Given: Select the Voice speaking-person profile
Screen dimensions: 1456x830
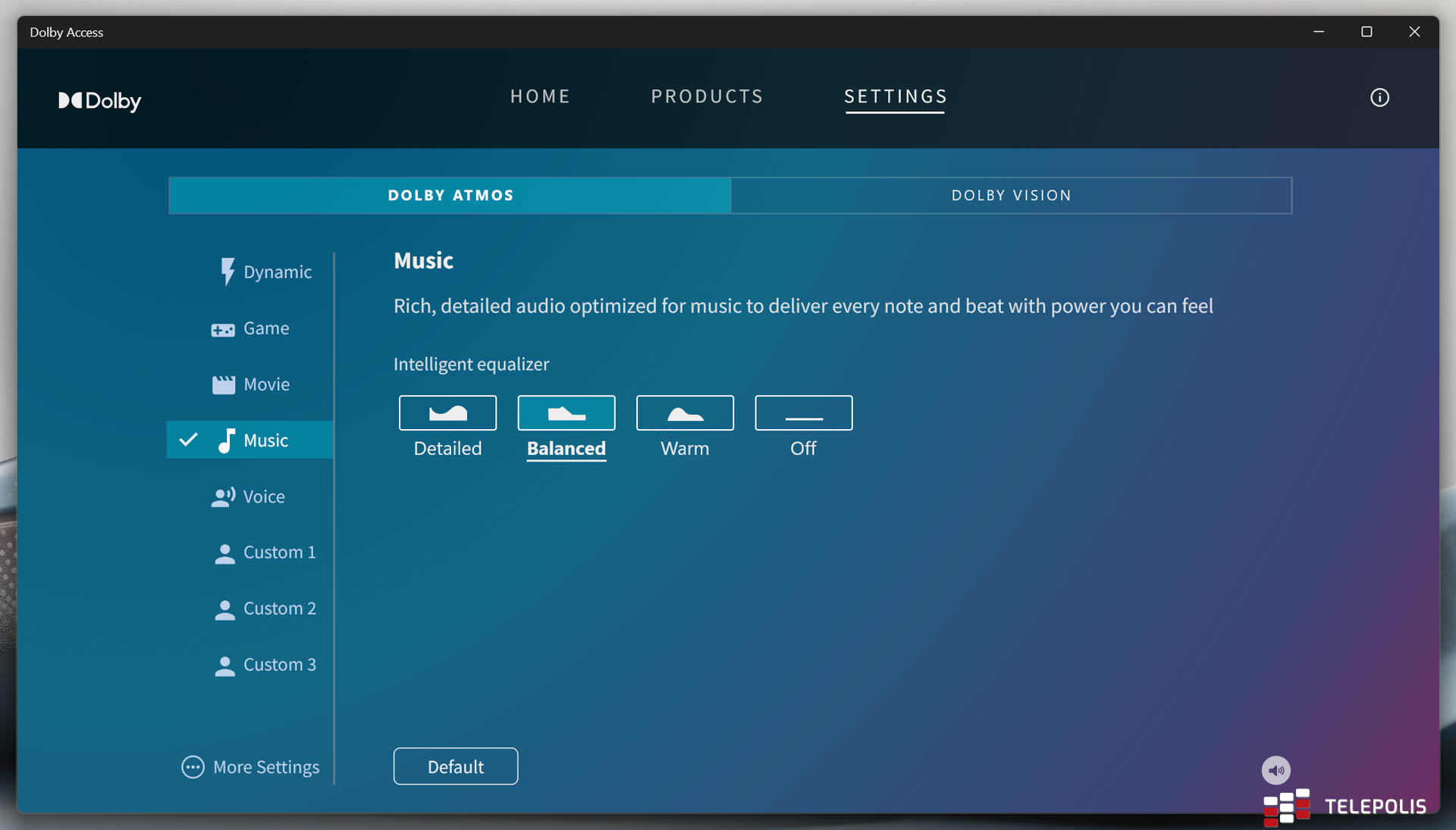Looking at the screenshot, I should (x=249, y=496).
